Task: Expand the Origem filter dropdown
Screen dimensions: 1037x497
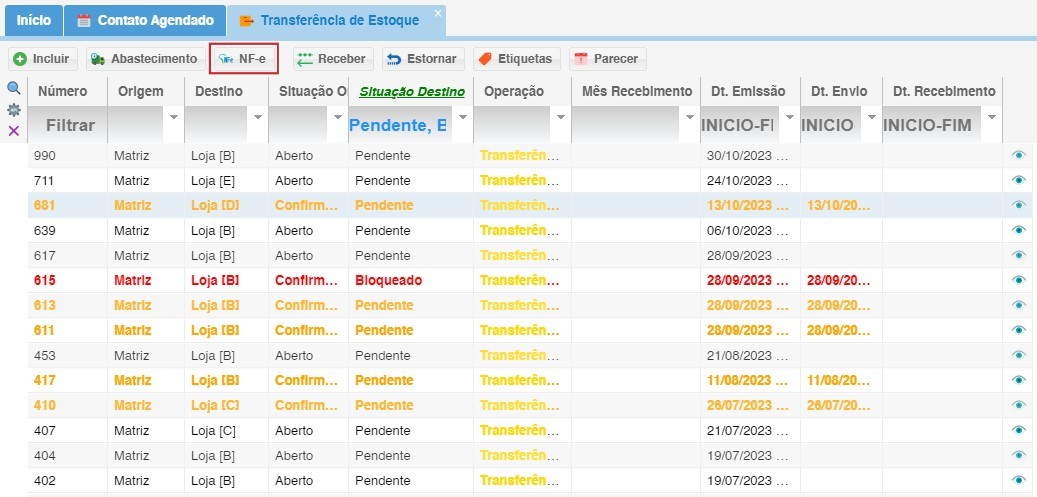Action: (175, 117)
